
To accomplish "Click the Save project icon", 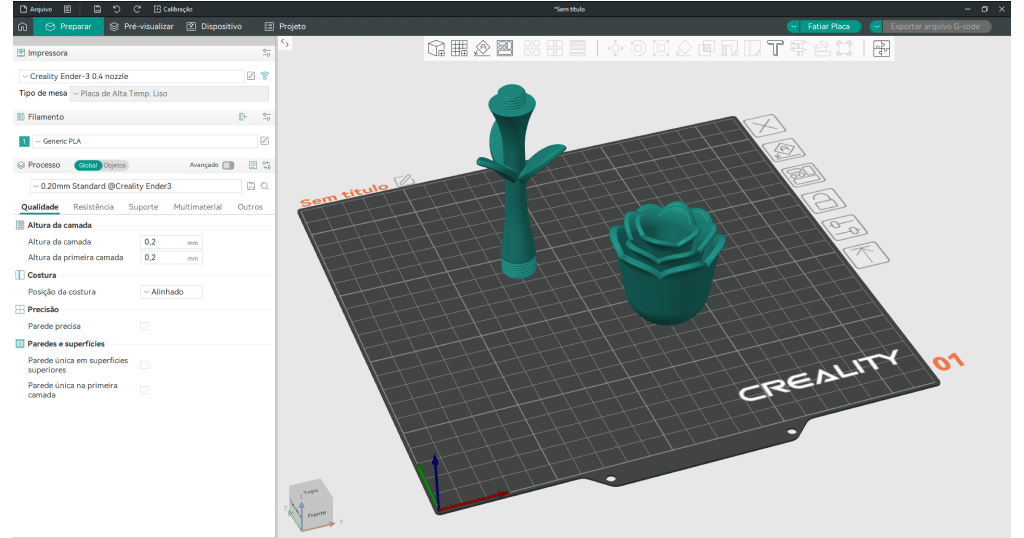I will (x=97, y=9).
